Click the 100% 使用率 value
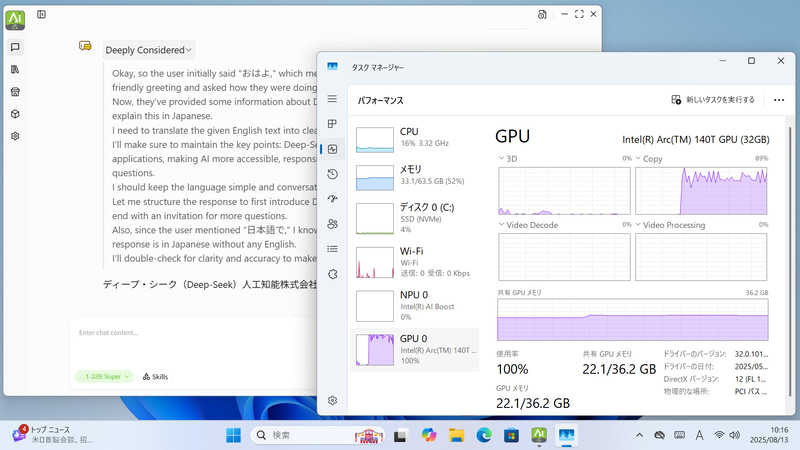 pos(512,369)
